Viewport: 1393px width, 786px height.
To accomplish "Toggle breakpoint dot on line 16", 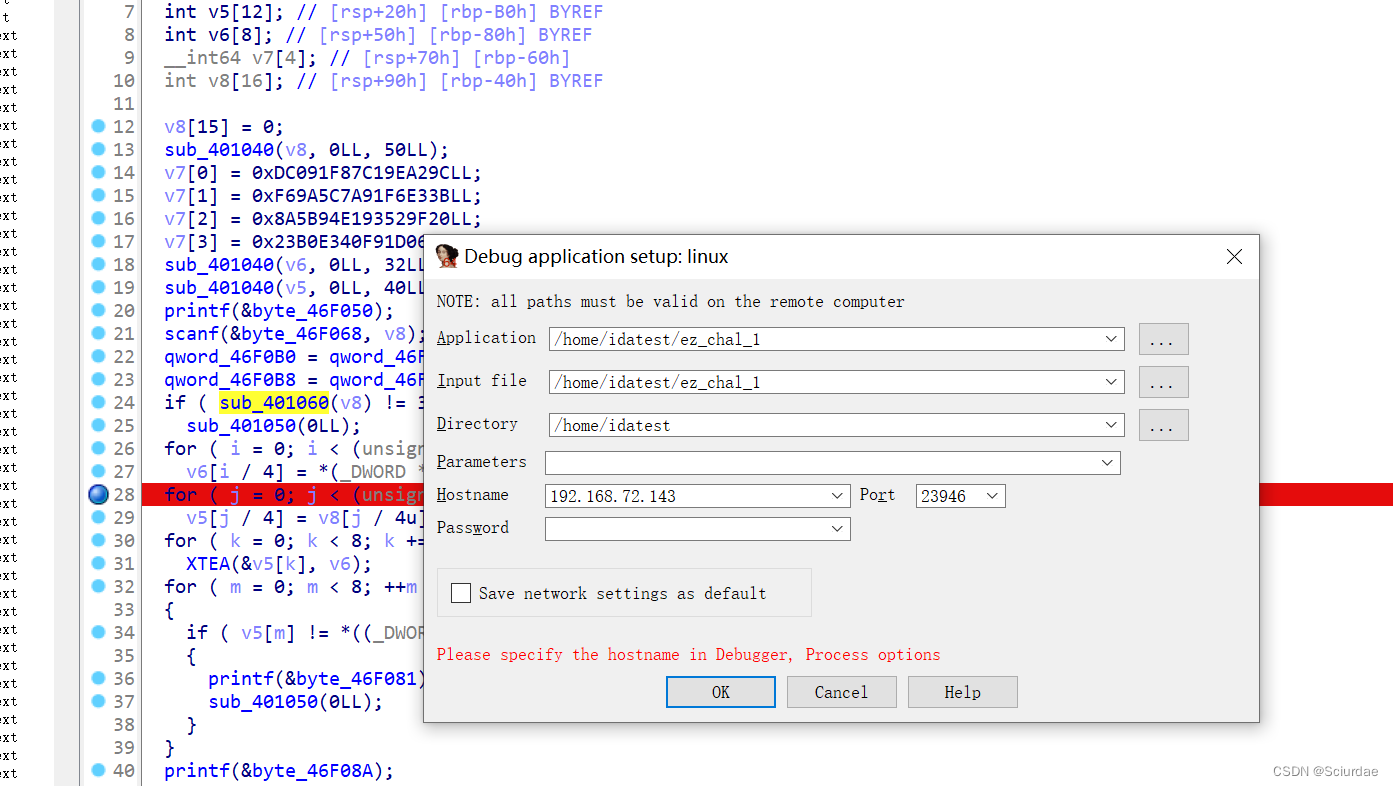I will click(98, 218).
